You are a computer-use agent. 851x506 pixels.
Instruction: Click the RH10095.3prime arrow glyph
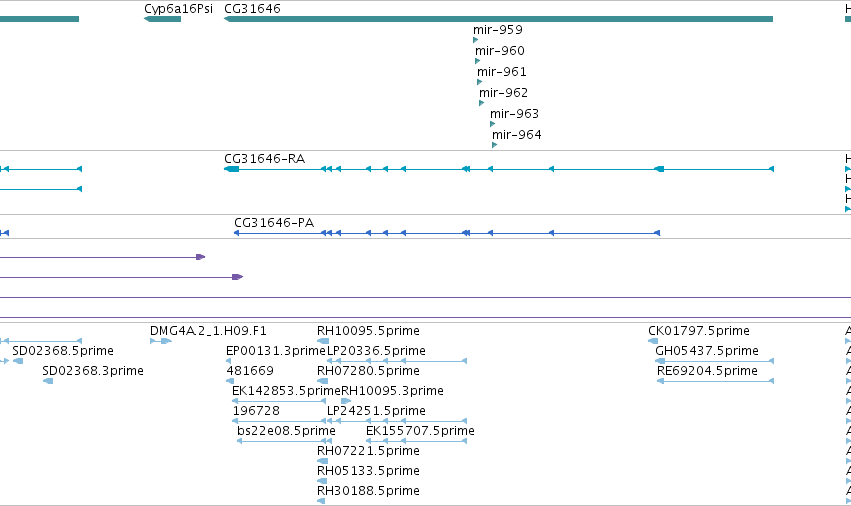pyautogui.click(x=346, y=401)
